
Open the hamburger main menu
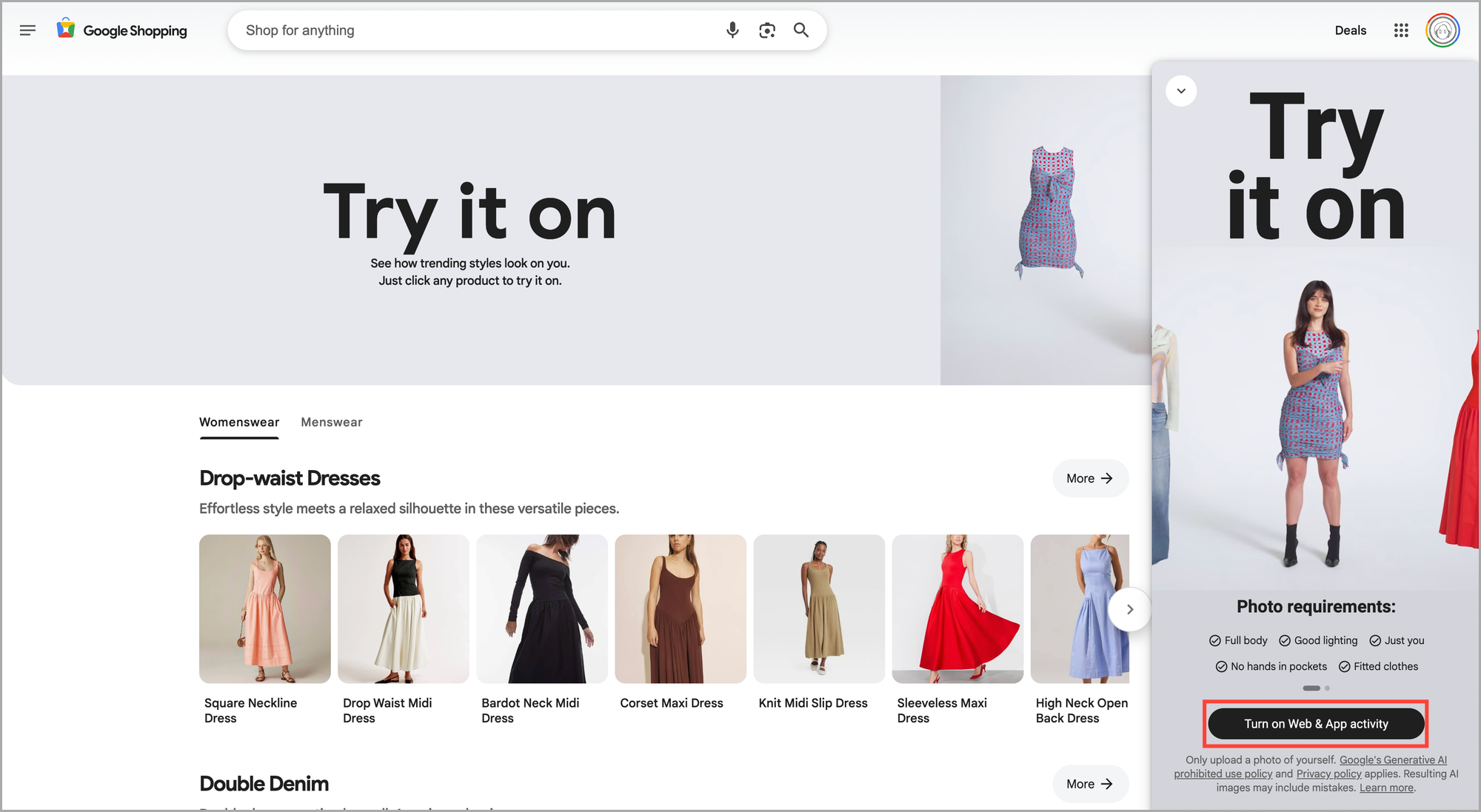coord(27,30)
